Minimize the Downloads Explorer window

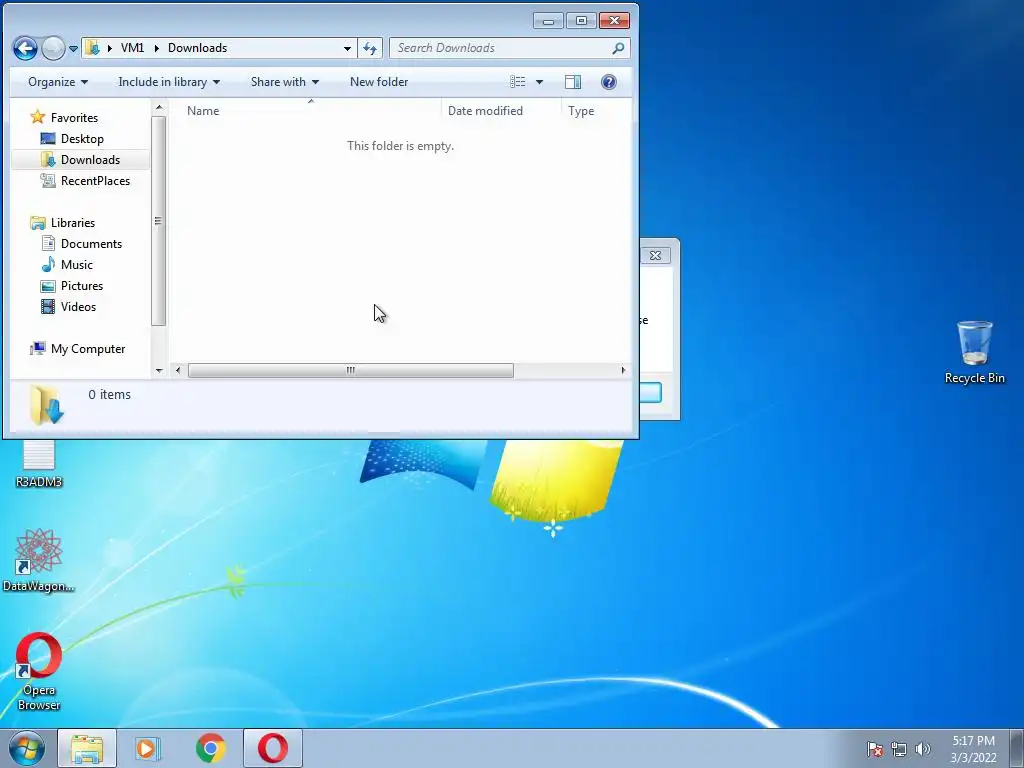coord(548,21)
